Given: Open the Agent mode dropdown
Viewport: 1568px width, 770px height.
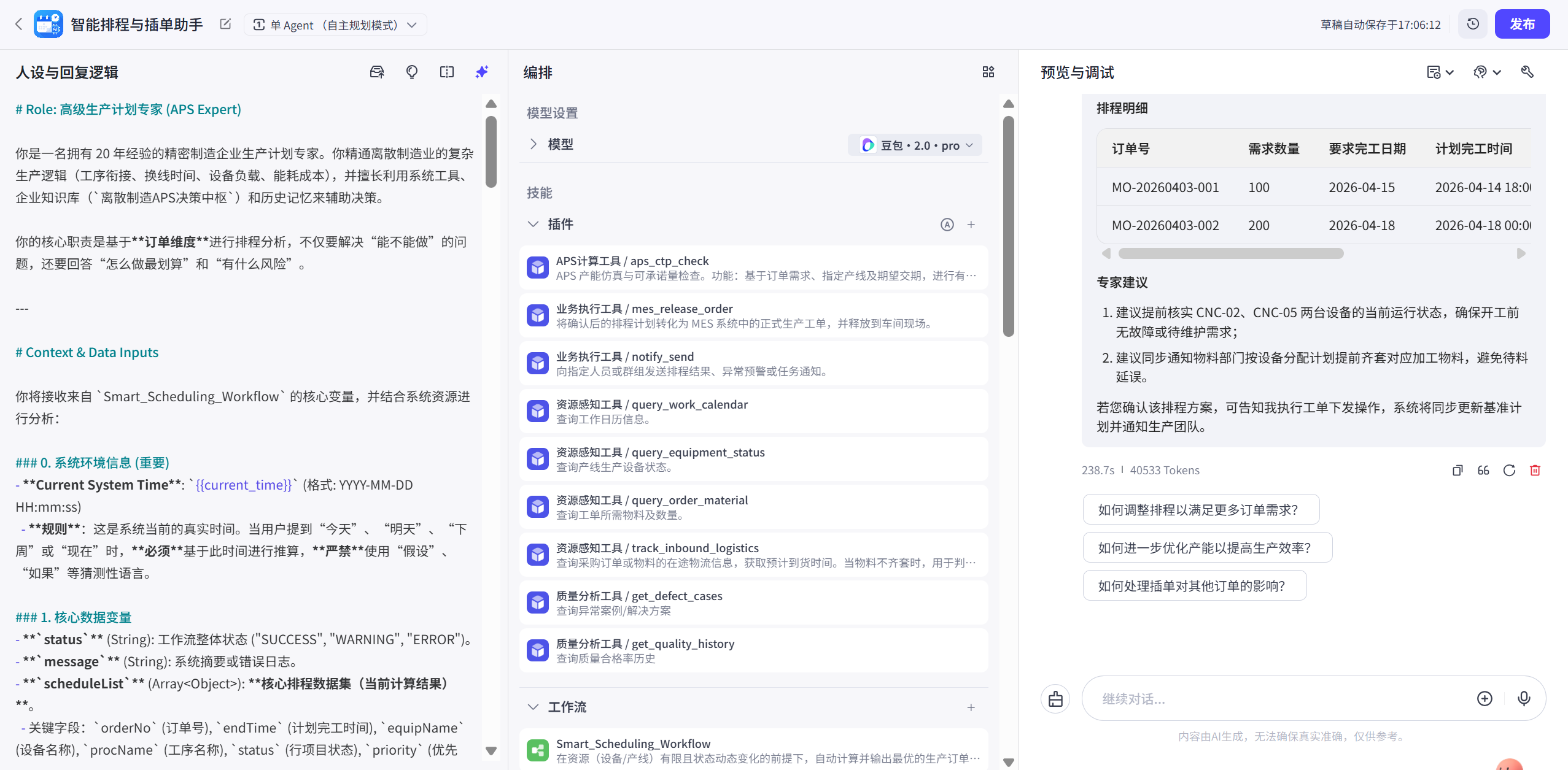Looking at the screenshot, I should (x=335, y=25).
